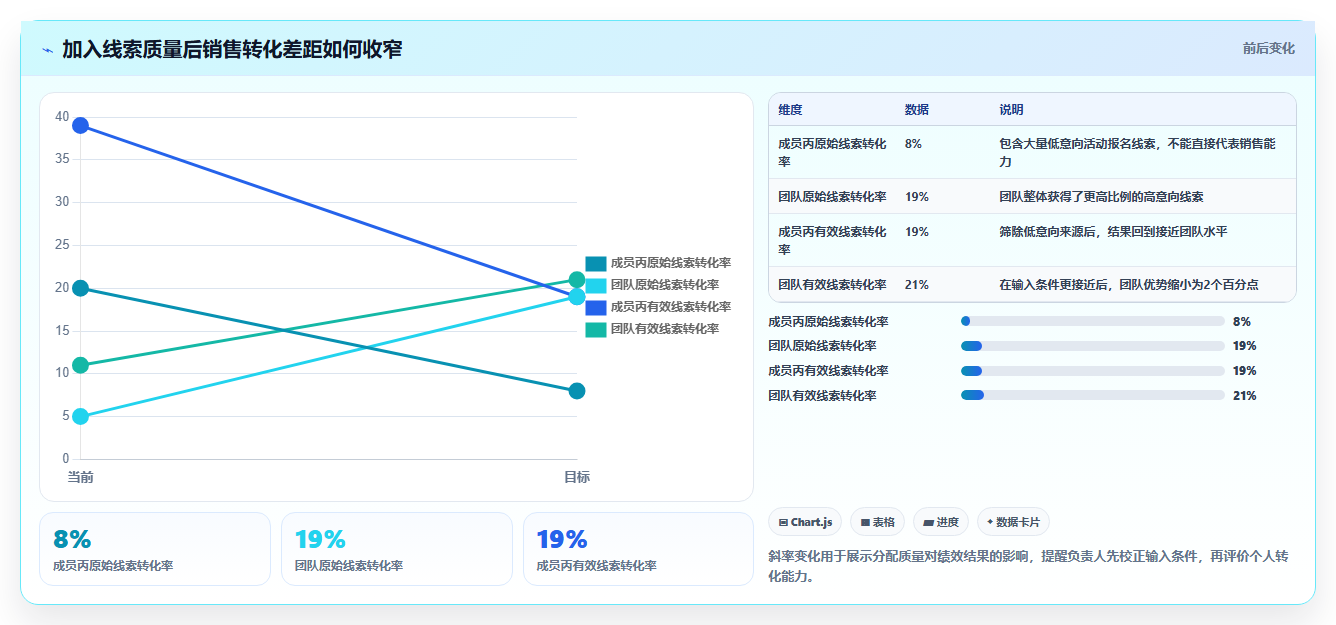Image resolution: width=1336 pixels, height=625 pixels.
Task: Click the 8% value beside the first progress bar
Action: (x=1242, y=321)
